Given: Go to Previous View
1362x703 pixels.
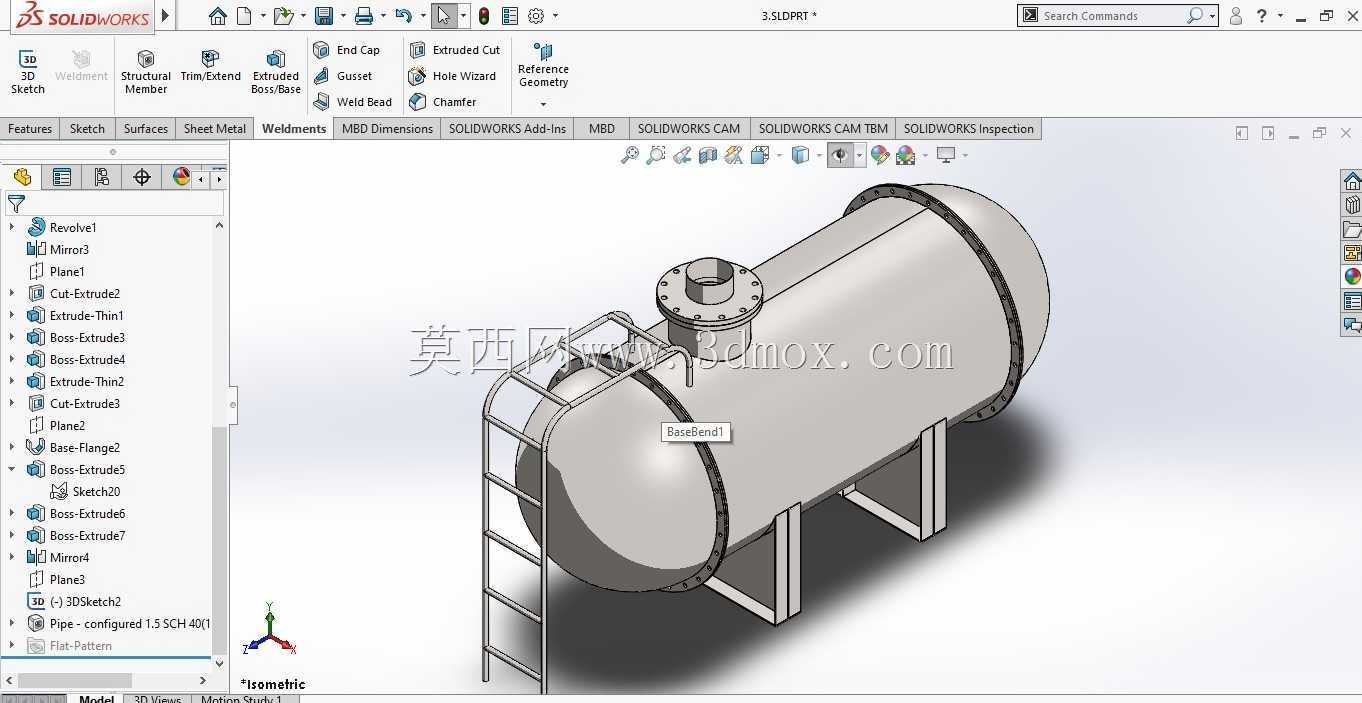Looking at the screenshot, I should (x=682, y=155).
